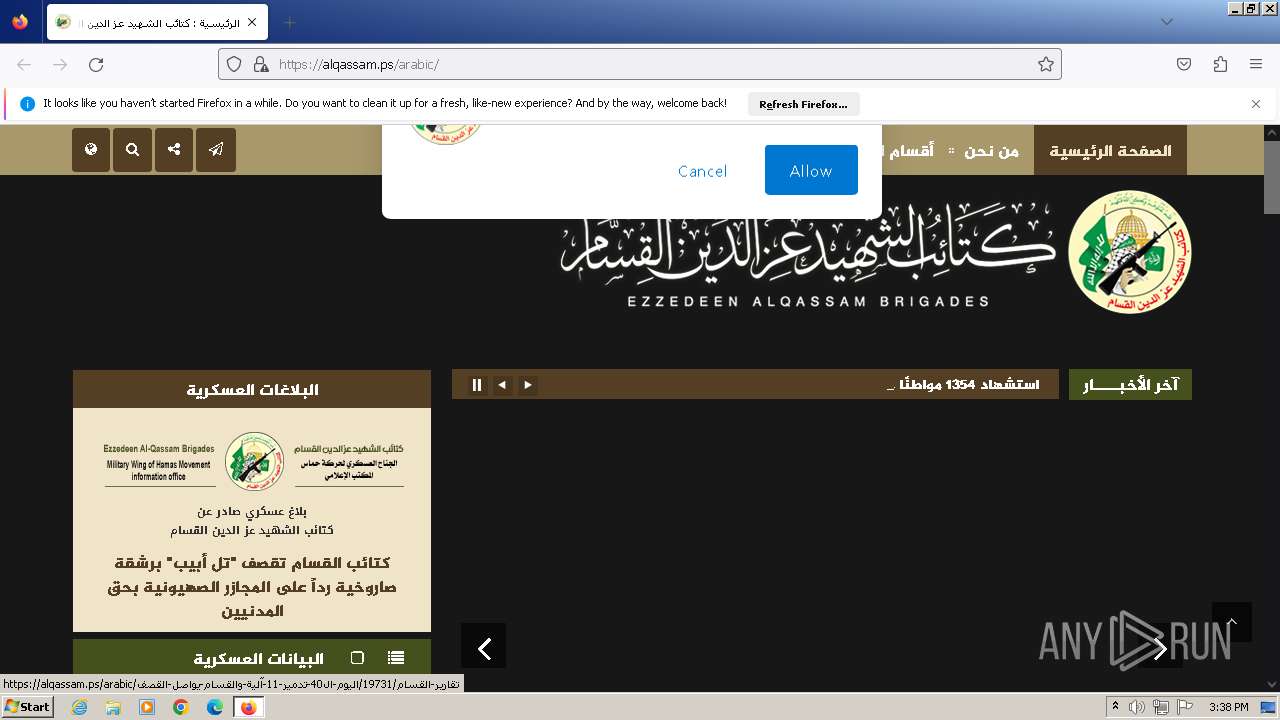This screenshot has height=720, width=1280.
Task: Click the round site logo emblem
Action: [x=1130, y=252]
